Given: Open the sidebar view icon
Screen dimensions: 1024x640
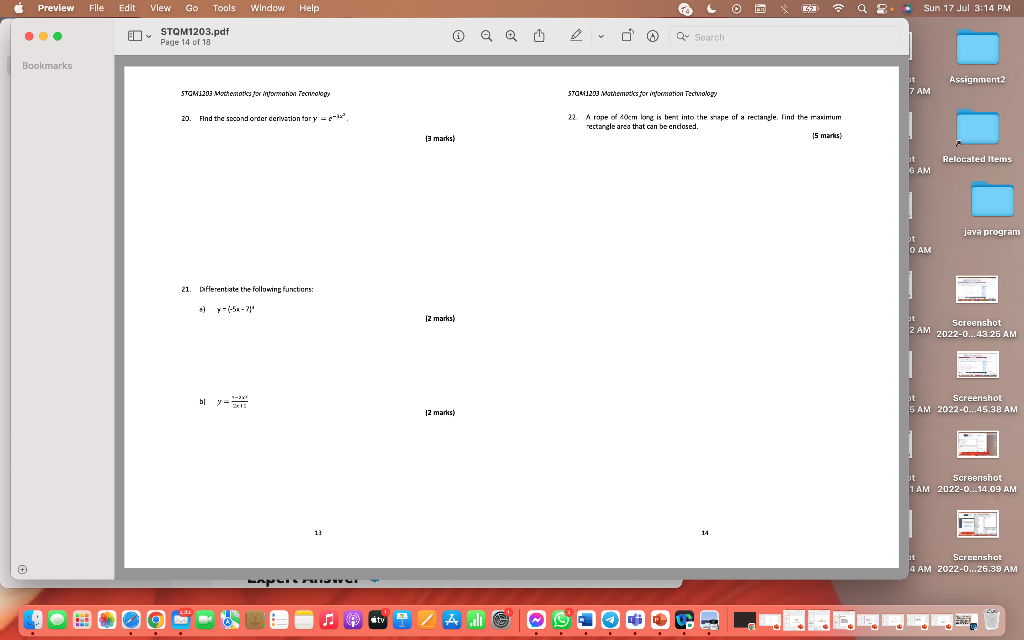Looking at the screenshot, I should pyautogui.click(x=135, y=37).
